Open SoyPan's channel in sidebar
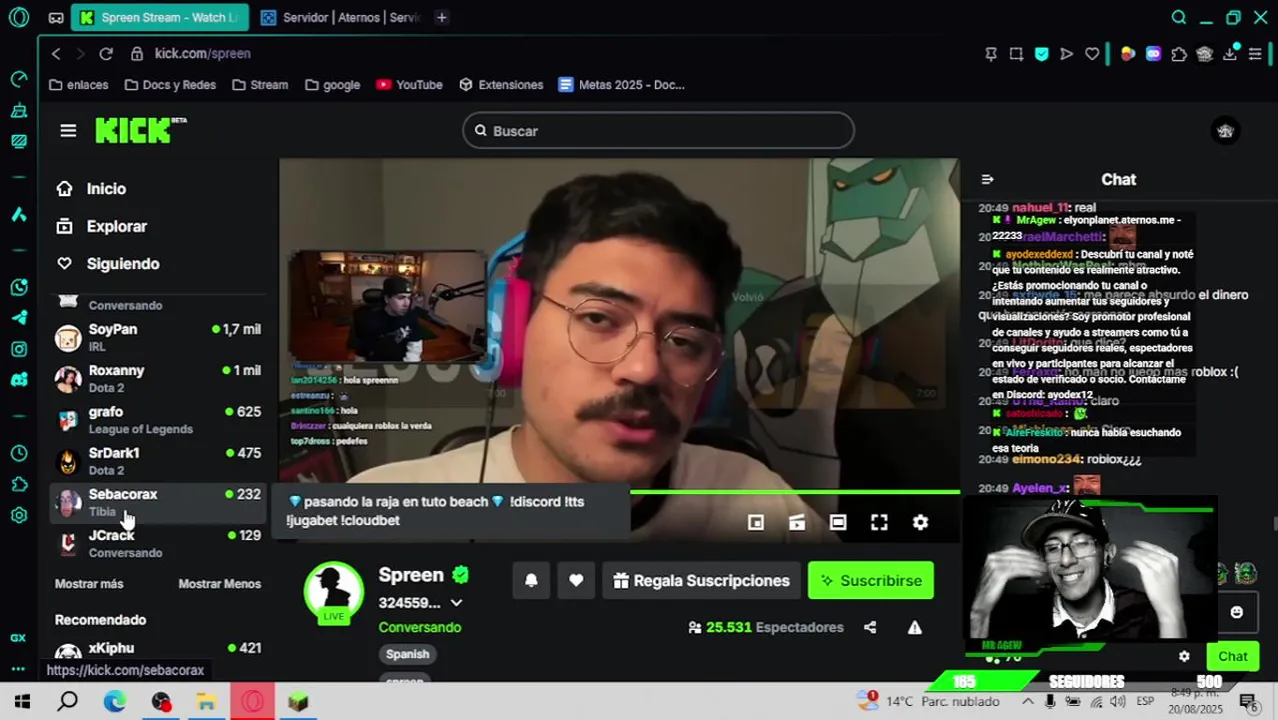 (158, 338)
